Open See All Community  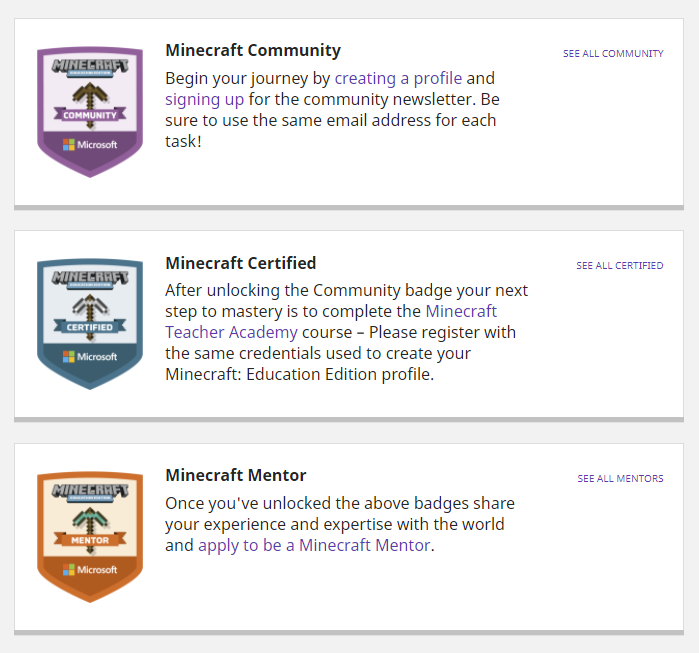(613, 53)
